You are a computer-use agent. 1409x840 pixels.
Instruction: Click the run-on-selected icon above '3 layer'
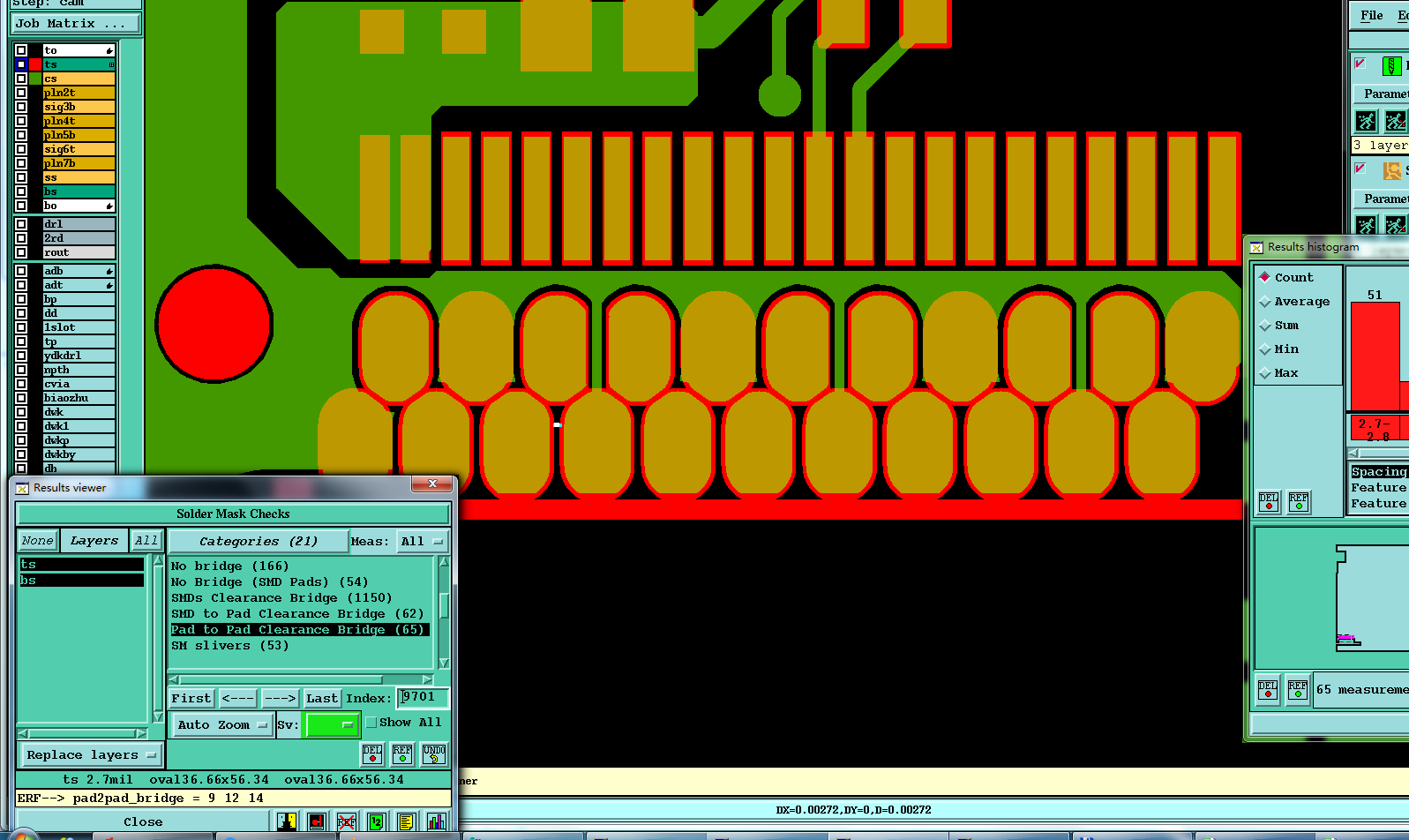(x=1396, y=121)
